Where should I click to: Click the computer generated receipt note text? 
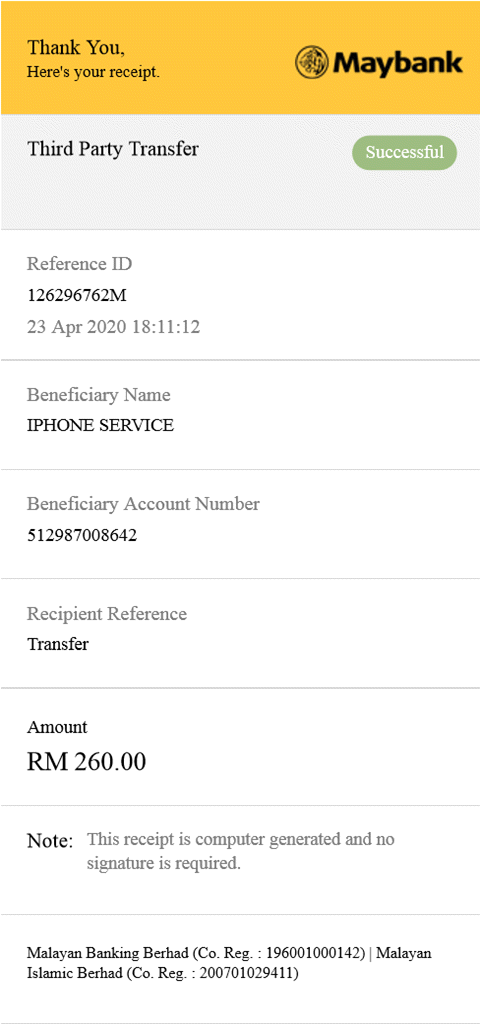[x=241, y=852]
